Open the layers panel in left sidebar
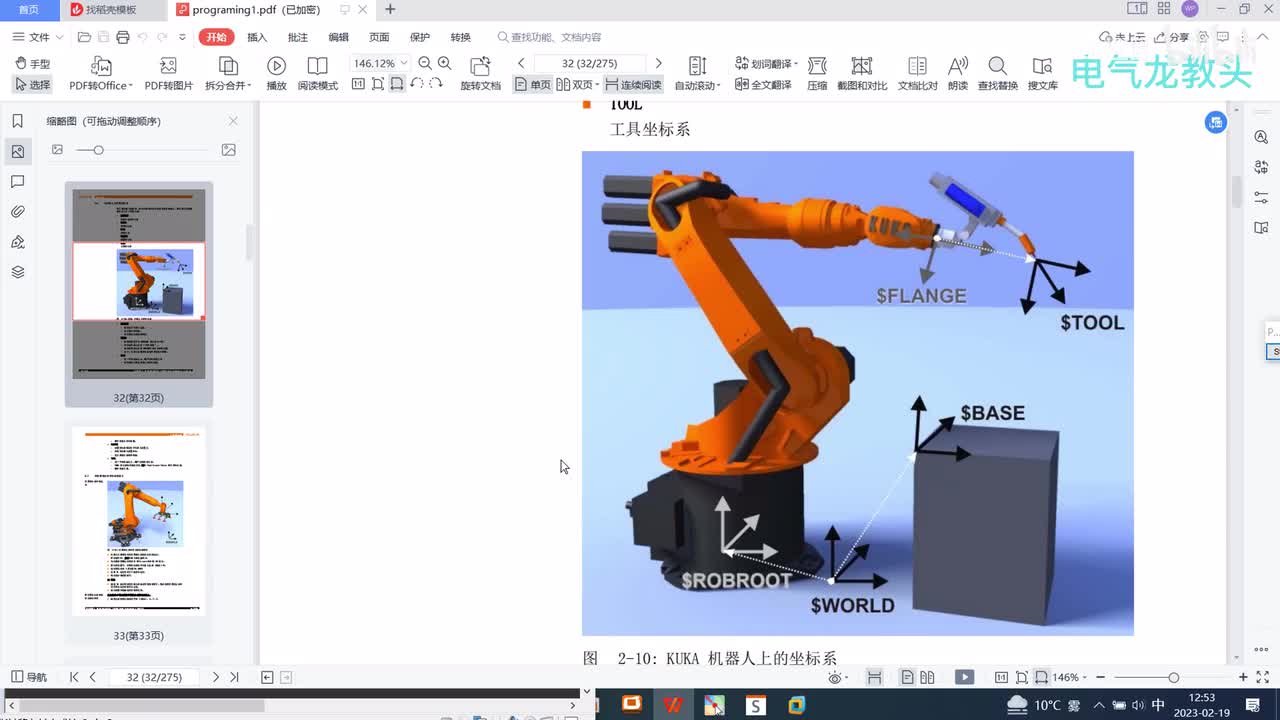 pos(17,272)
